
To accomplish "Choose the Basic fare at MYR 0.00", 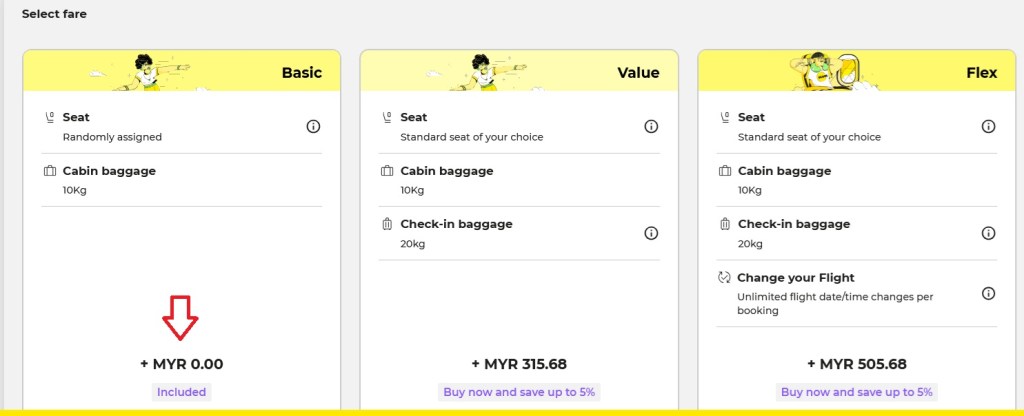I will click(182, 364).
